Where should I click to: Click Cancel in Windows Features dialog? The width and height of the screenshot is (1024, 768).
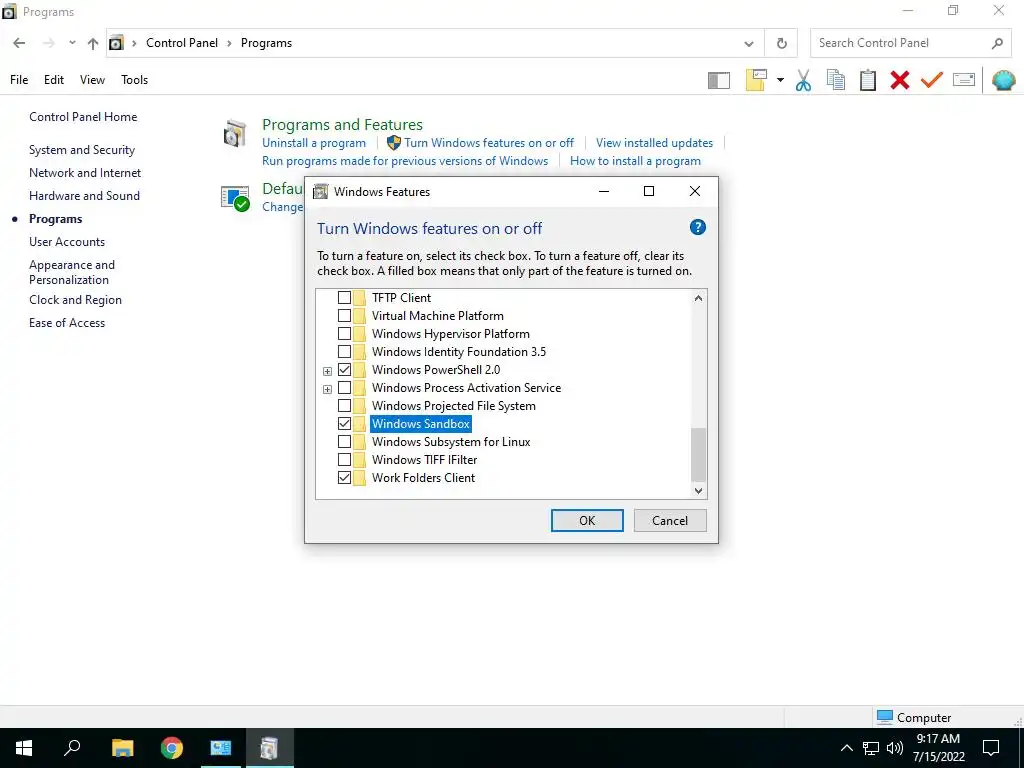(x=670, y=520)
